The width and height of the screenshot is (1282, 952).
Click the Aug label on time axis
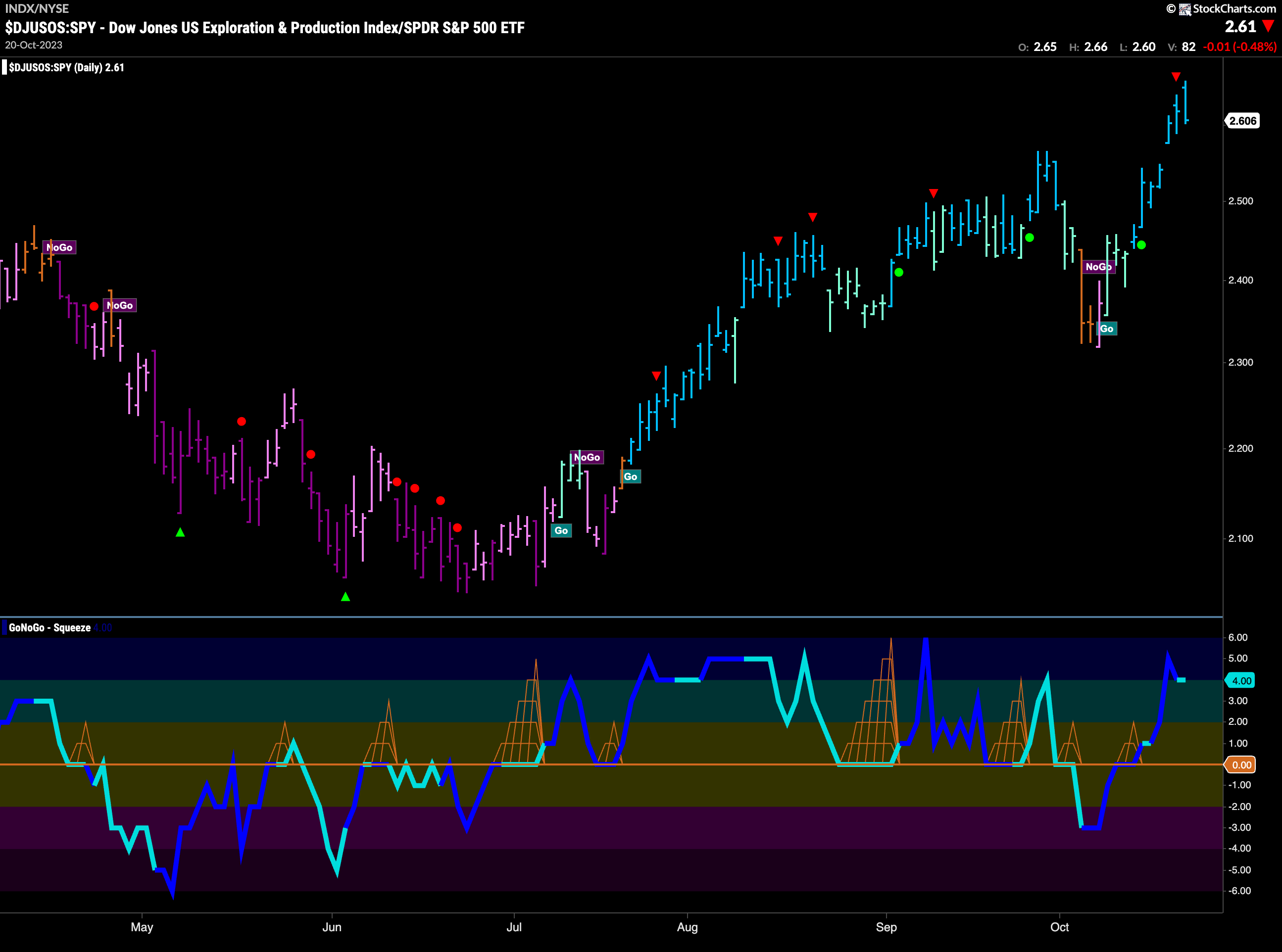click(x=687, y=927)
